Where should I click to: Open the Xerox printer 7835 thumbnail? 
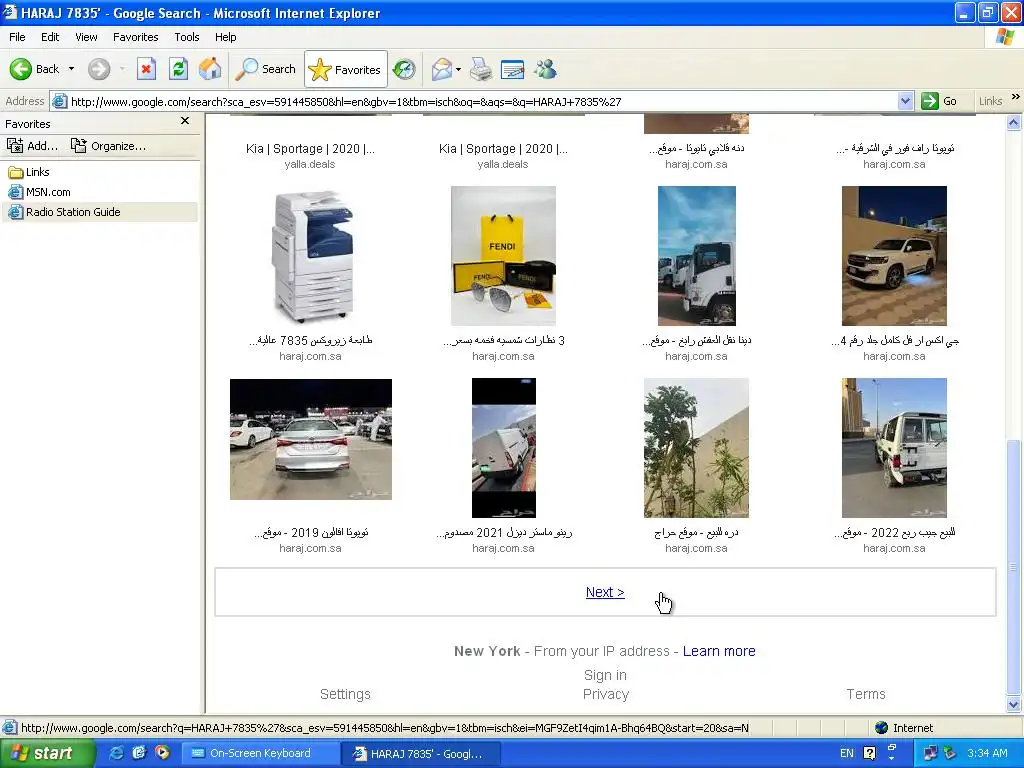pos(311,256)
